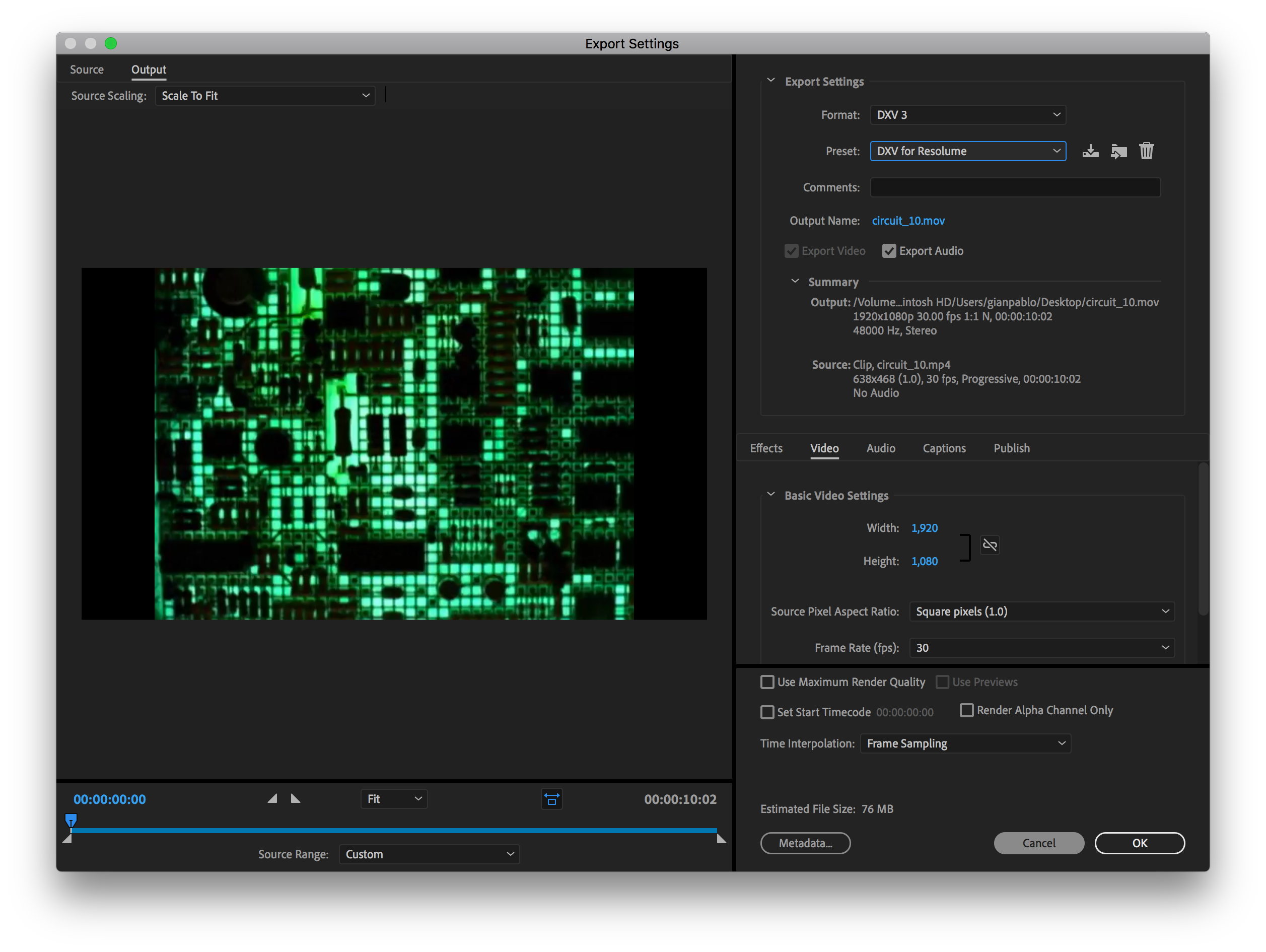Toggle the width-height aspect link icon

tap(990, 545)
